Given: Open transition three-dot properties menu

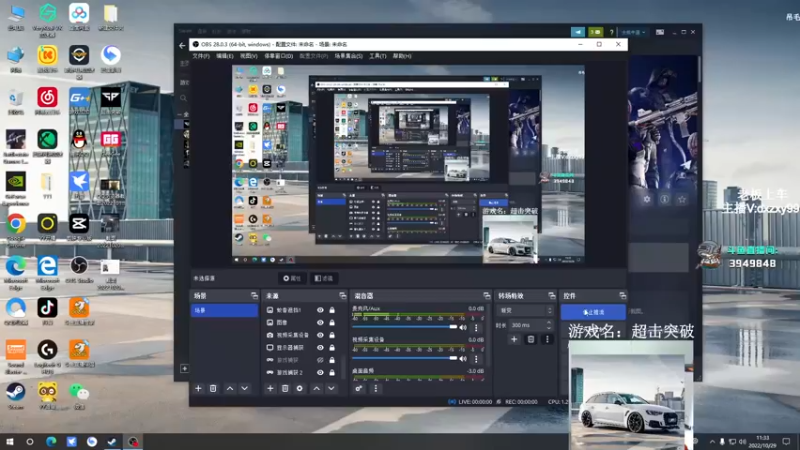Looking at the screenshot, I should tap(547, 339).
